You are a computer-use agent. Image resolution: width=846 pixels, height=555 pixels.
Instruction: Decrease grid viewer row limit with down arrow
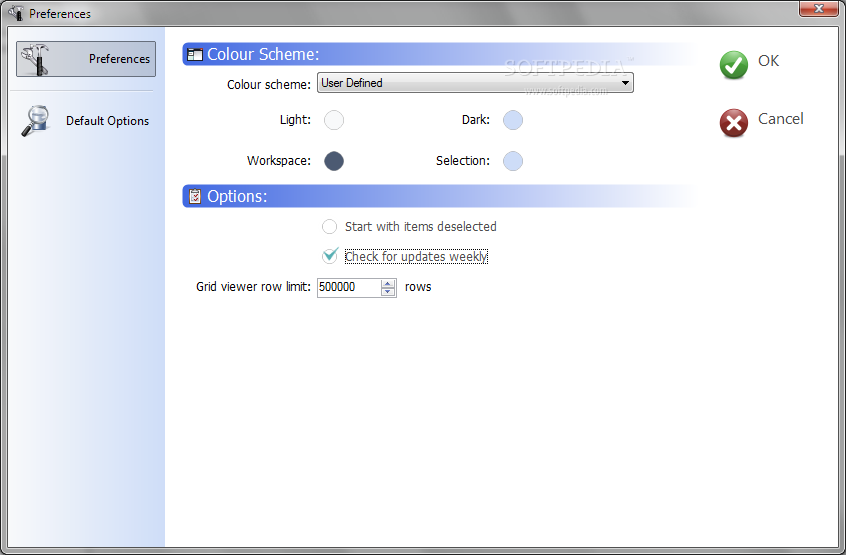point(388,292)
